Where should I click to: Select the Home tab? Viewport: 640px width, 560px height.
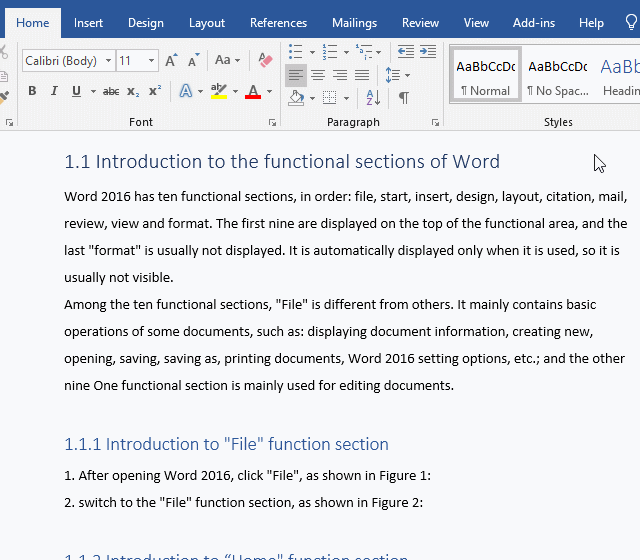point(33,23)
